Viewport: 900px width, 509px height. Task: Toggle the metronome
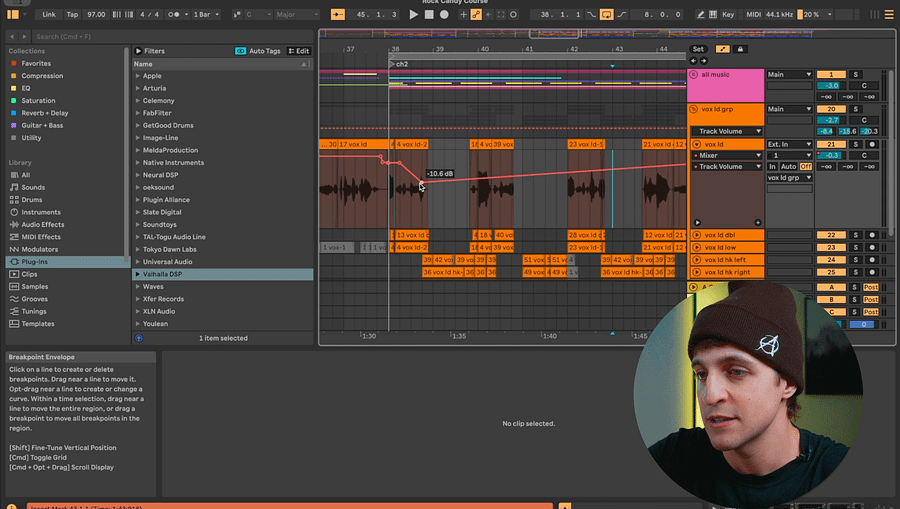pos(173,14)
